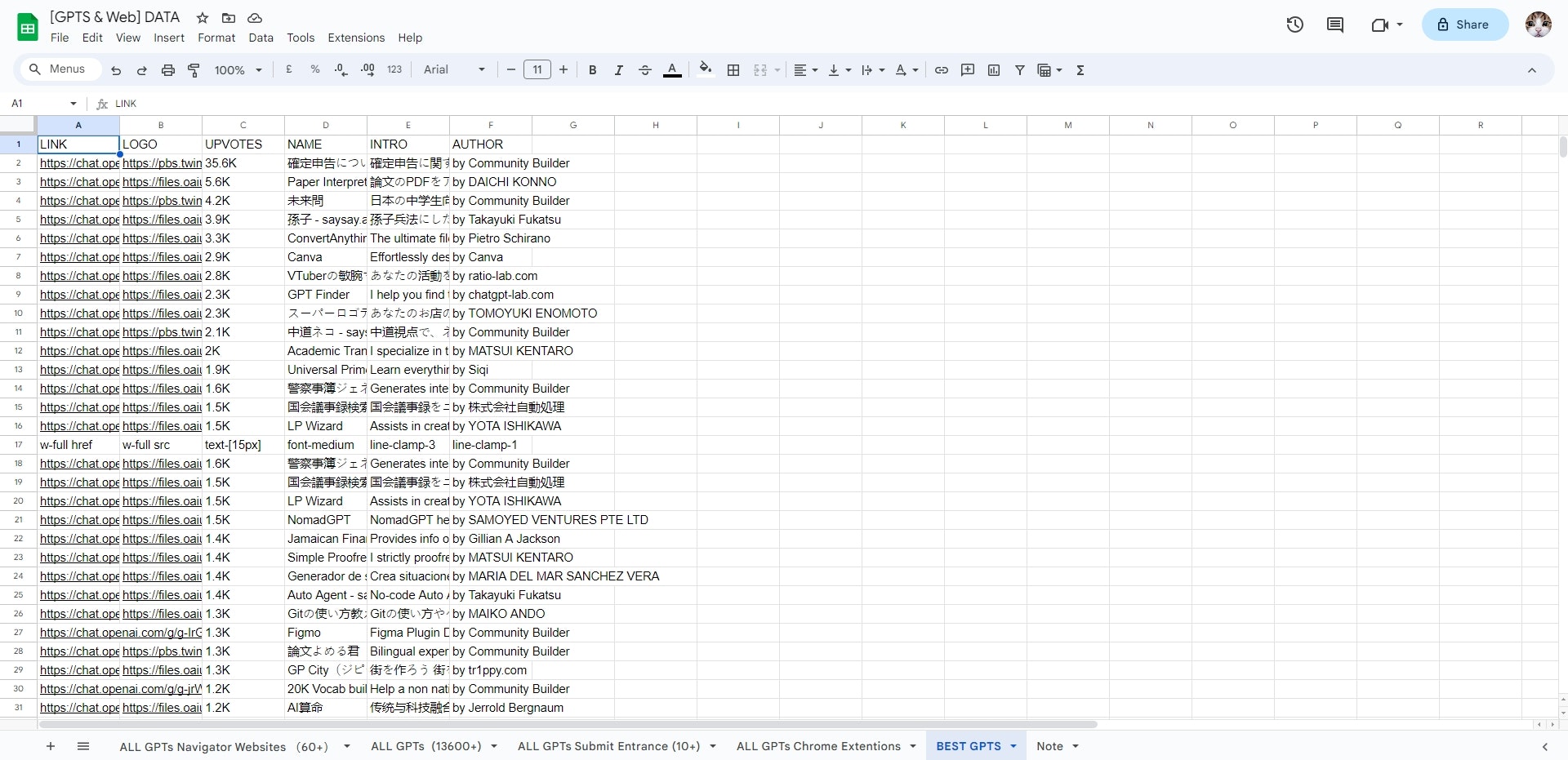Decrease font size with minus
Screen dimensions: 1568x760
511,70
